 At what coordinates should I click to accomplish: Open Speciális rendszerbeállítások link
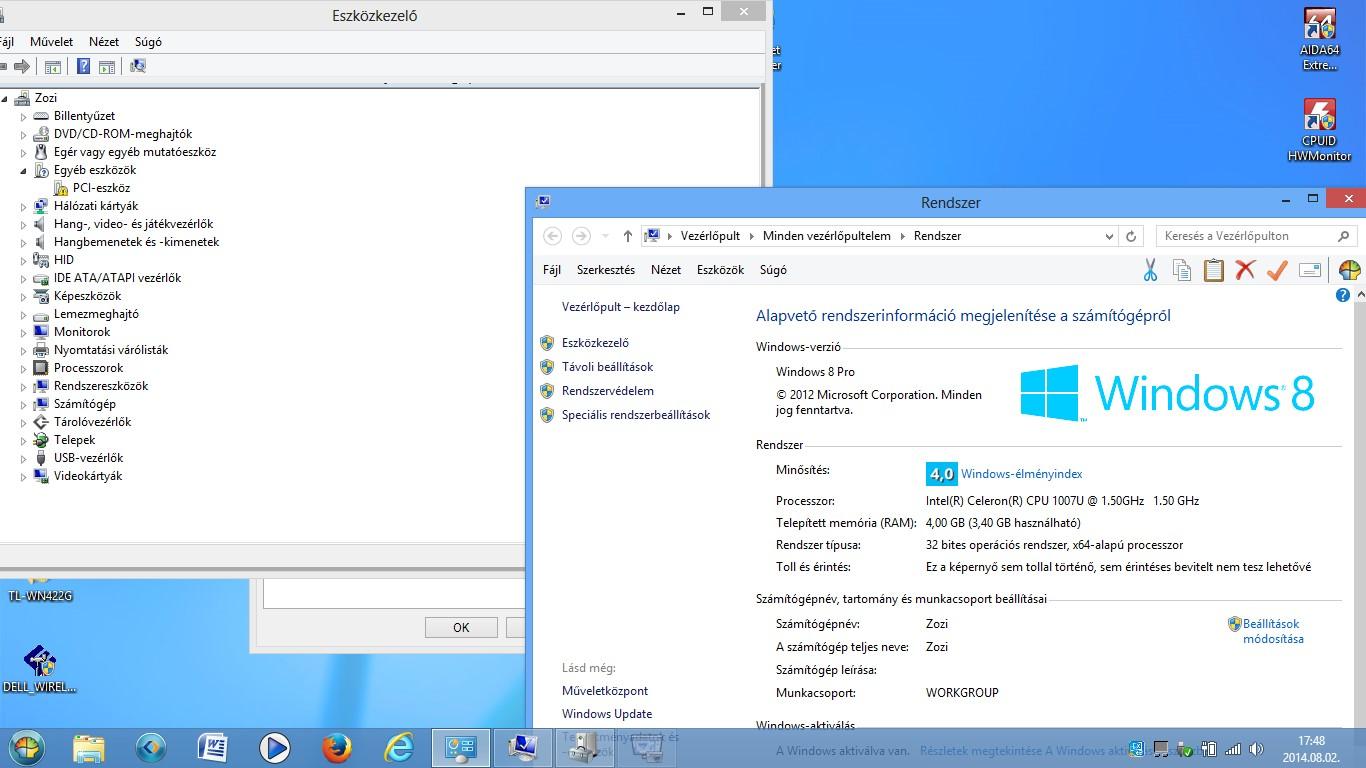[636, 415]
